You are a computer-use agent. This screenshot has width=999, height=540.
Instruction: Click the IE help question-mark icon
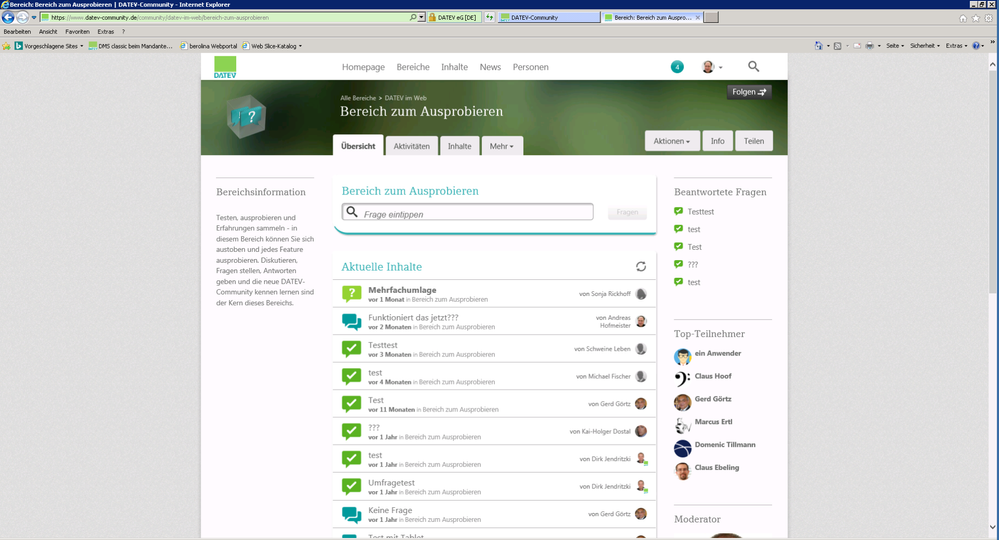click(x=976, y=46)
